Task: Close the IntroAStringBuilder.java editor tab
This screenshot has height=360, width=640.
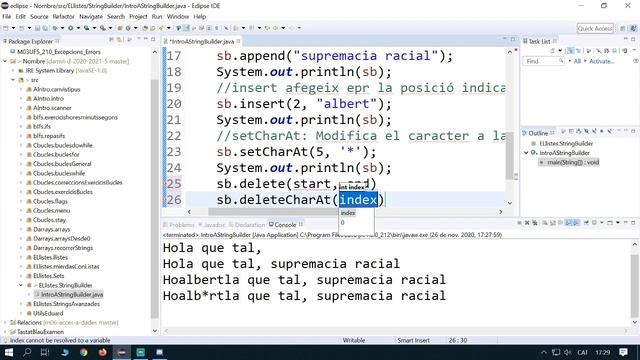Action: click(238, 41)
